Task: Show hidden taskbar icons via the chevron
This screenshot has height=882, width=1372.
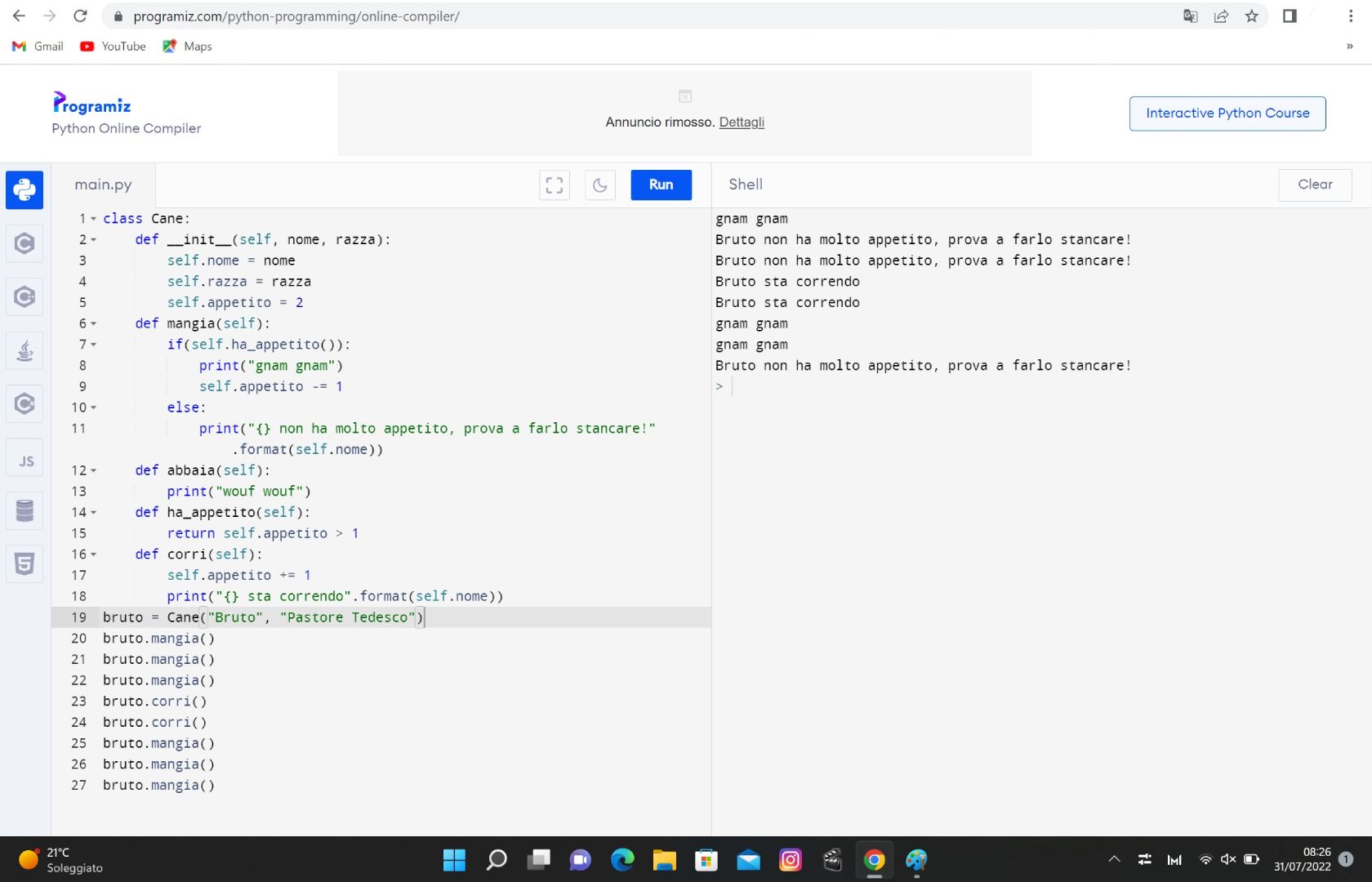Action: pos(1114,859)
